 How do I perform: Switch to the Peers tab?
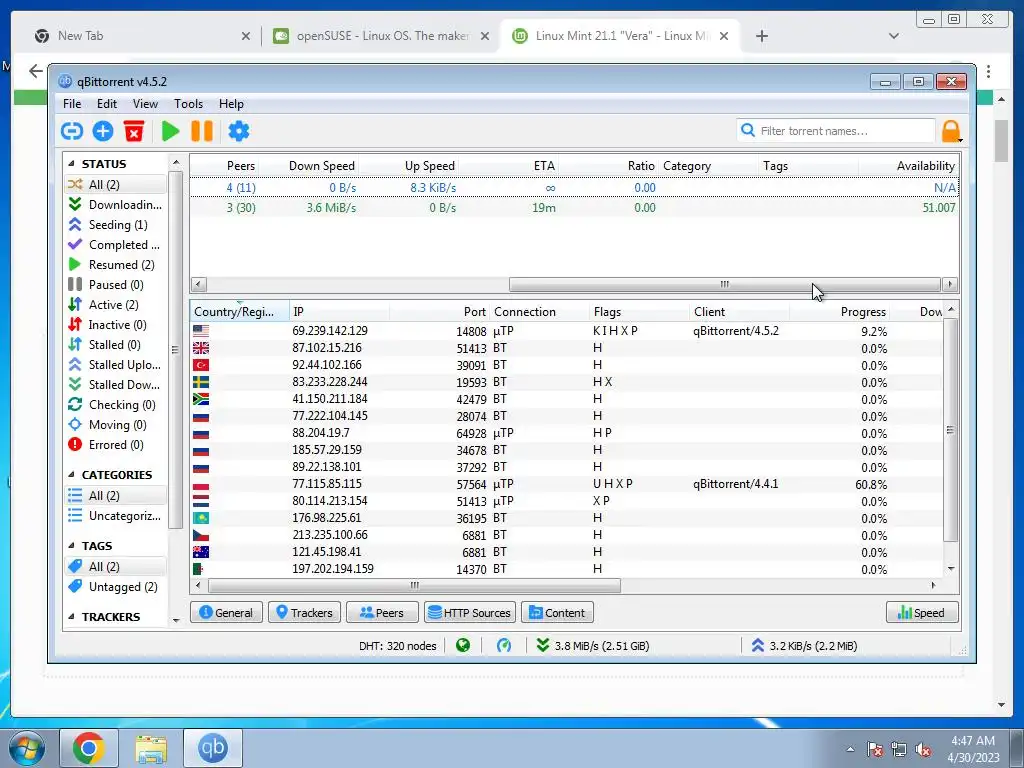pos(382,613)
